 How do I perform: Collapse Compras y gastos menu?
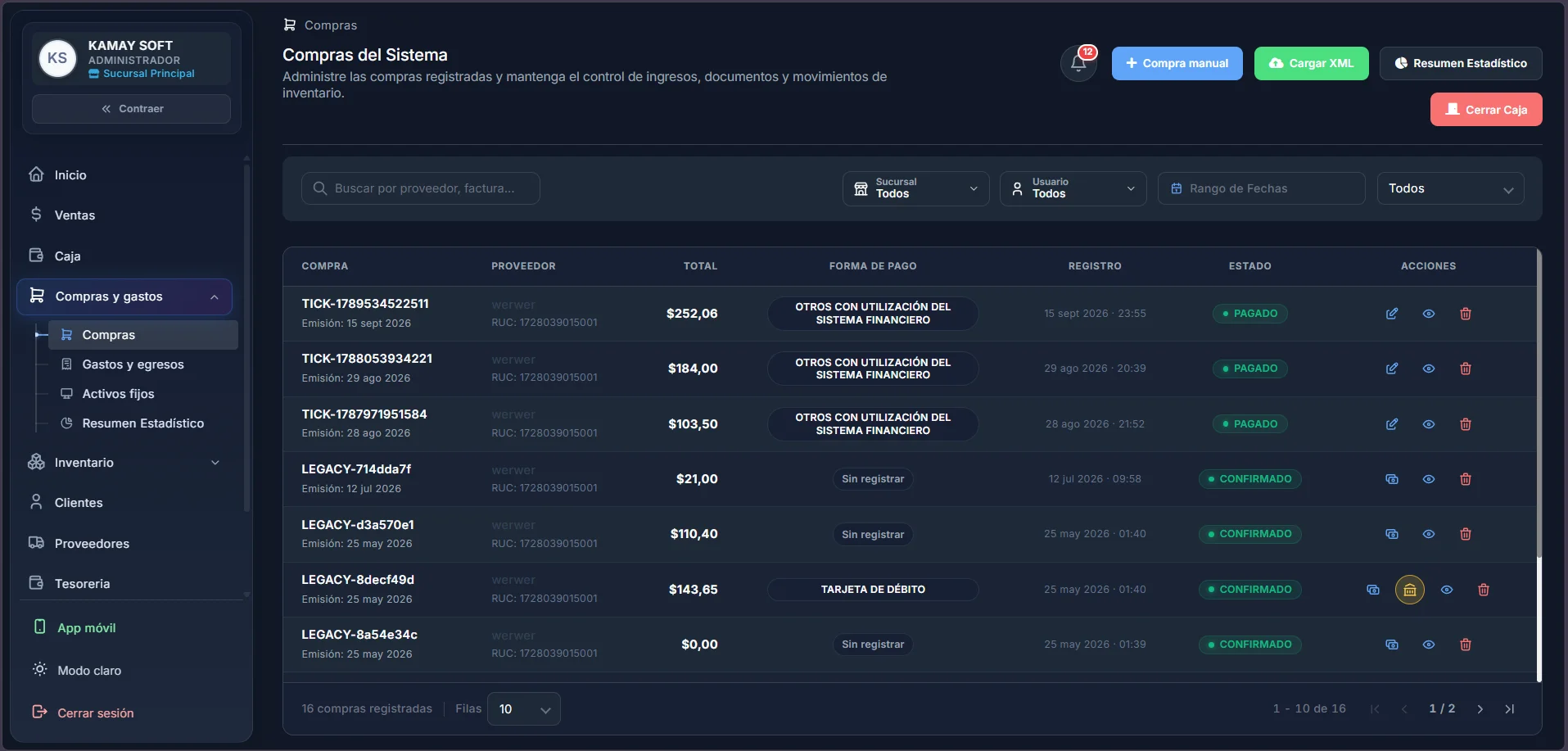[124, 296]
